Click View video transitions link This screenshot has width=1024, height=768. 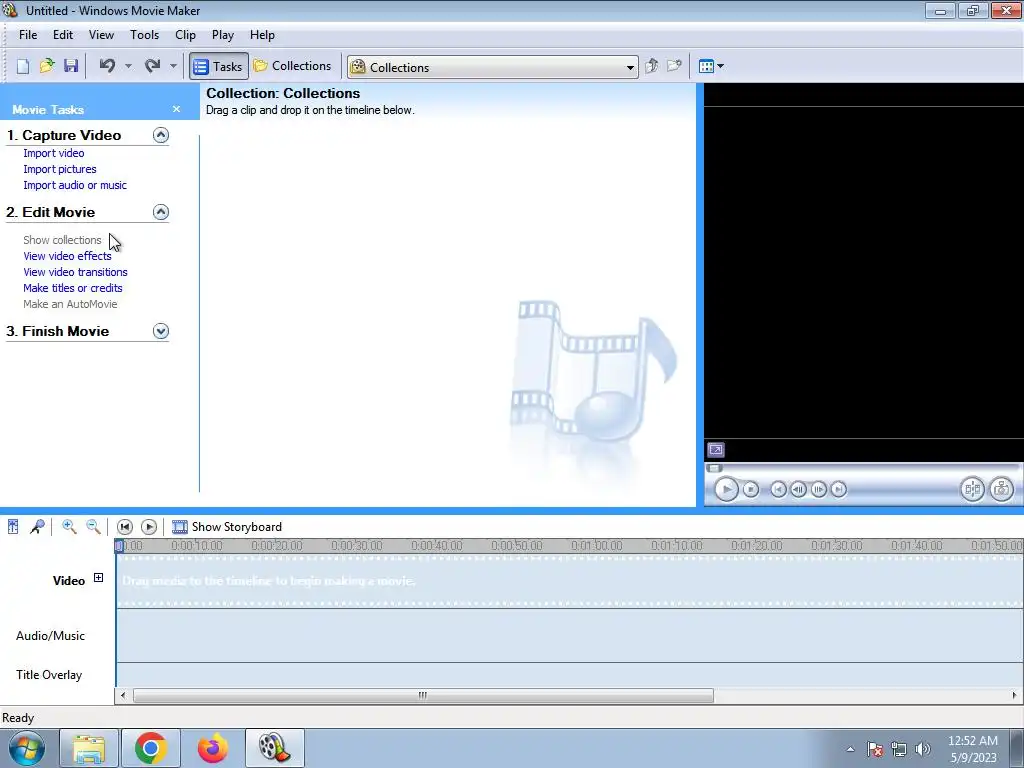coord(75,272)
